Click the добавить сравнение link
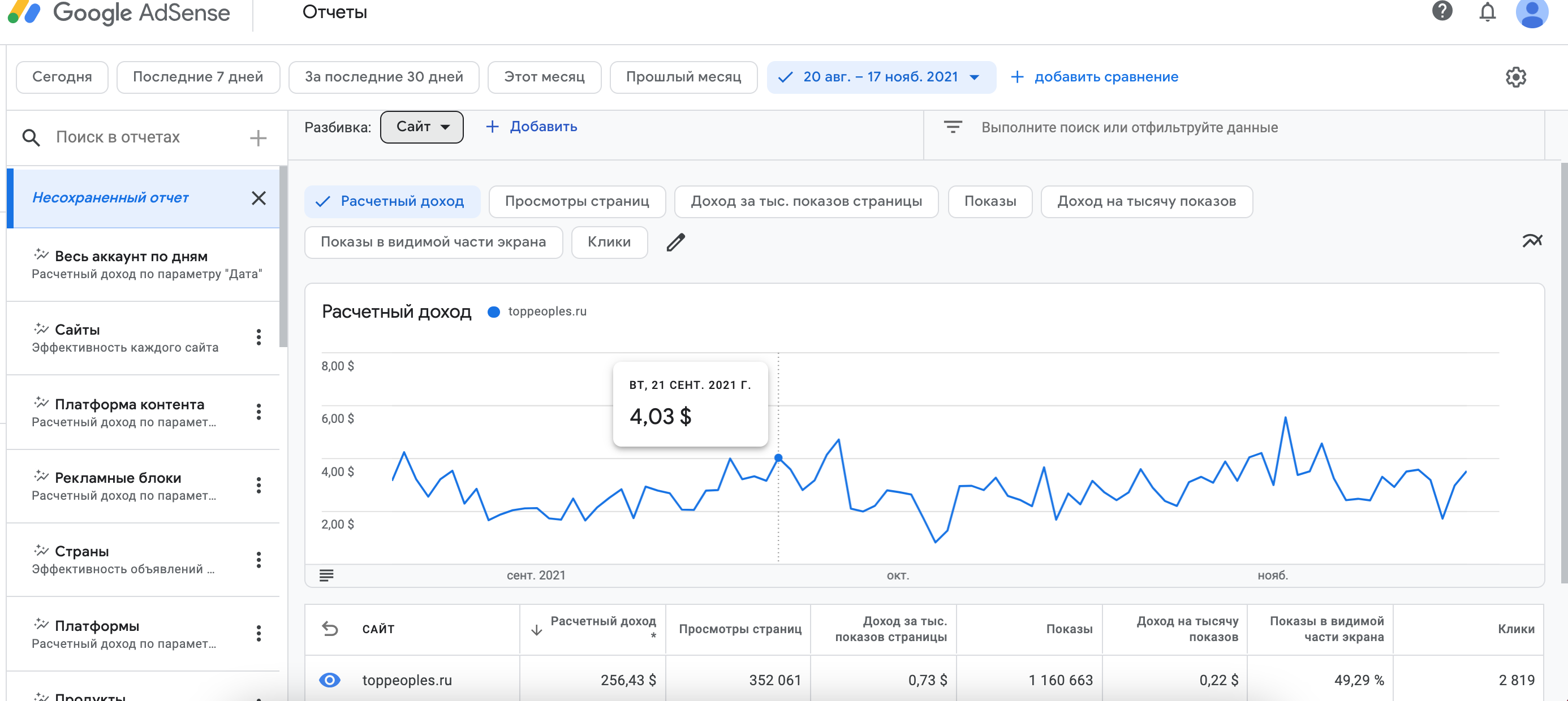The image size is (1568, 701). (1095, 77)
